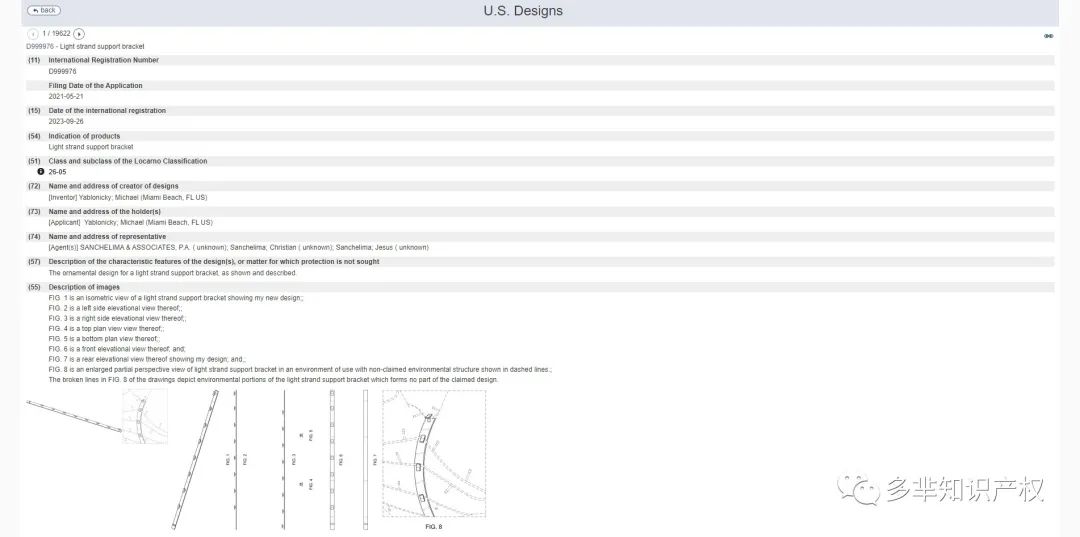Screen dimensions: 1080x537
Task: Select Name and address of representative heading
Action: coord(107,237)
